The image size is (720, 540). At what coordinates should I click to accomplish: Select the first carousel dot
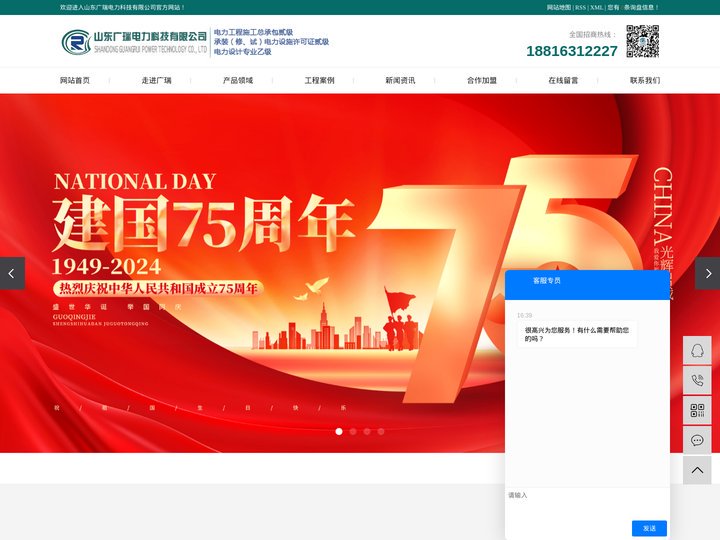pos(339,431)
